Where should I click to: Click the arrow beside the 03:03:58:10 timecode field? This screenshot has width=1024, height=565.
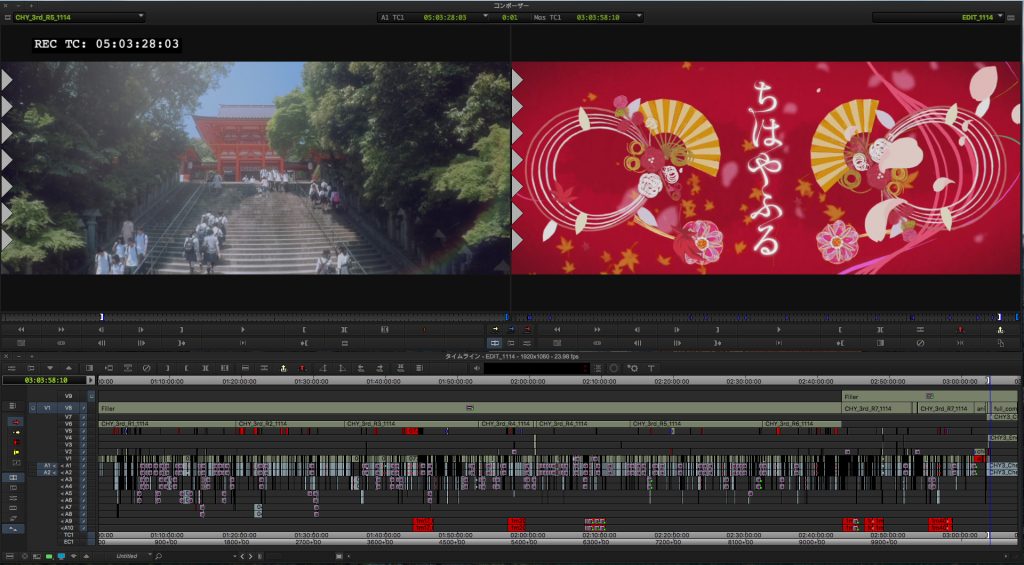pyautogui.click(x=91, y=380)
